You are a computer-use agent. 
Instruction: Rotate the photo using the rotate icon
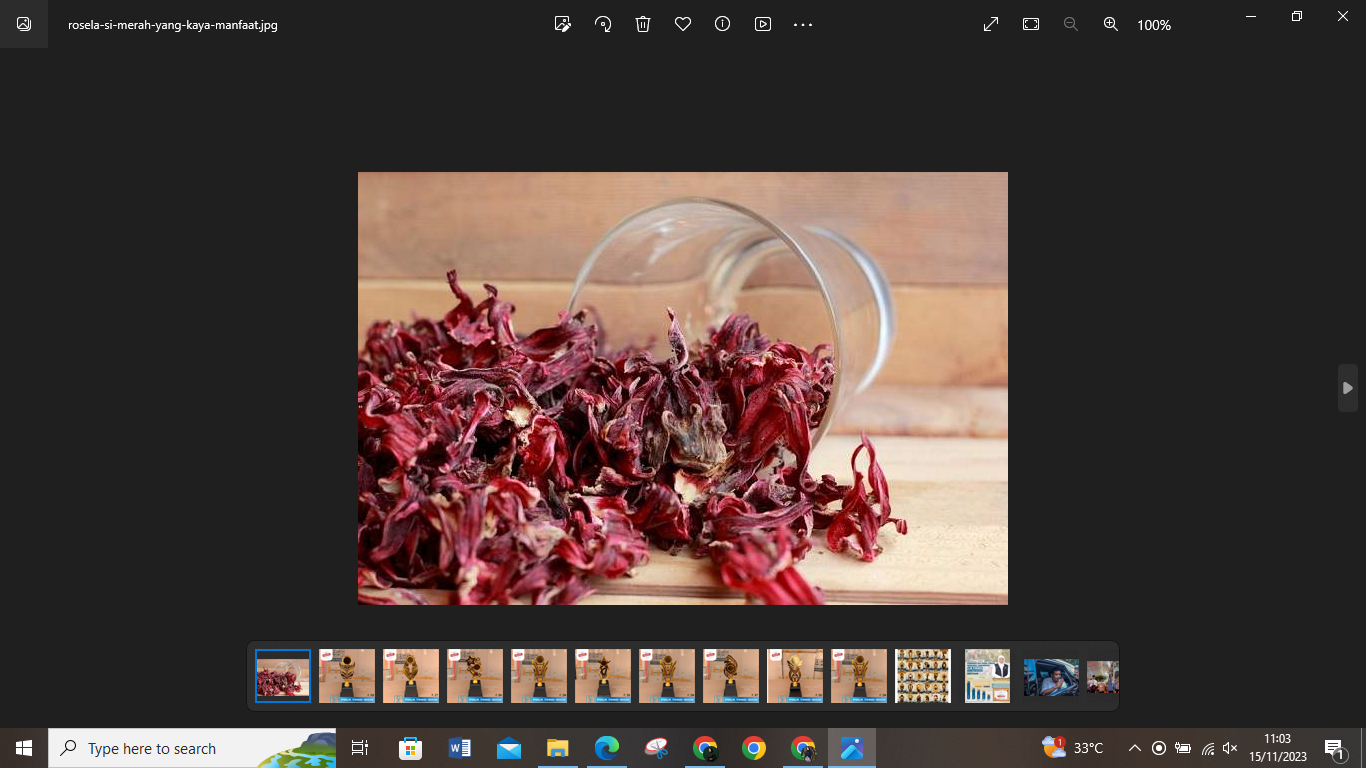tap(603, 24)
